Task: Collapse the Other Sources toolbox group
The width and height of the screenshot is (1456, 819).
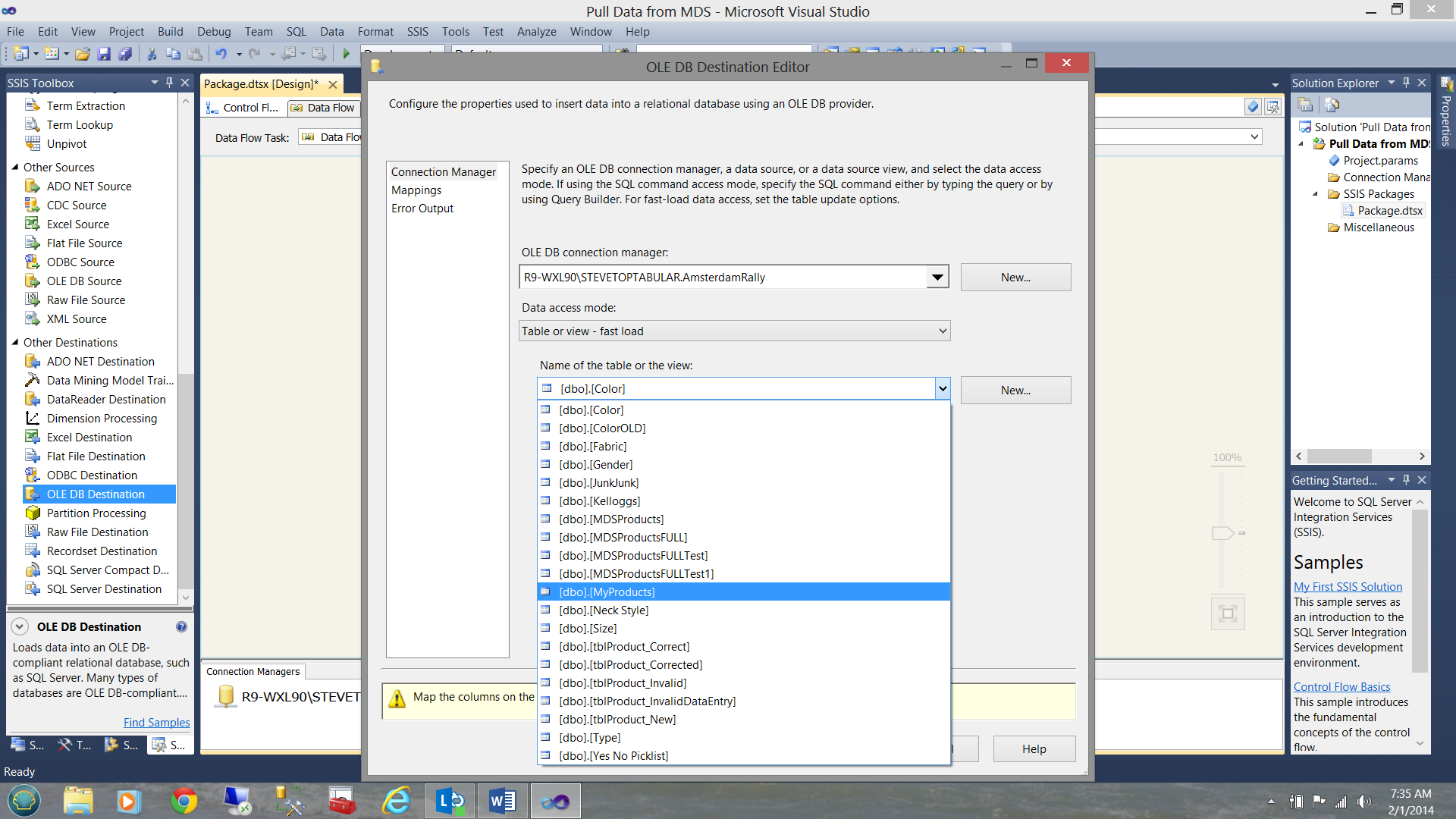Action: coord(15,168)
